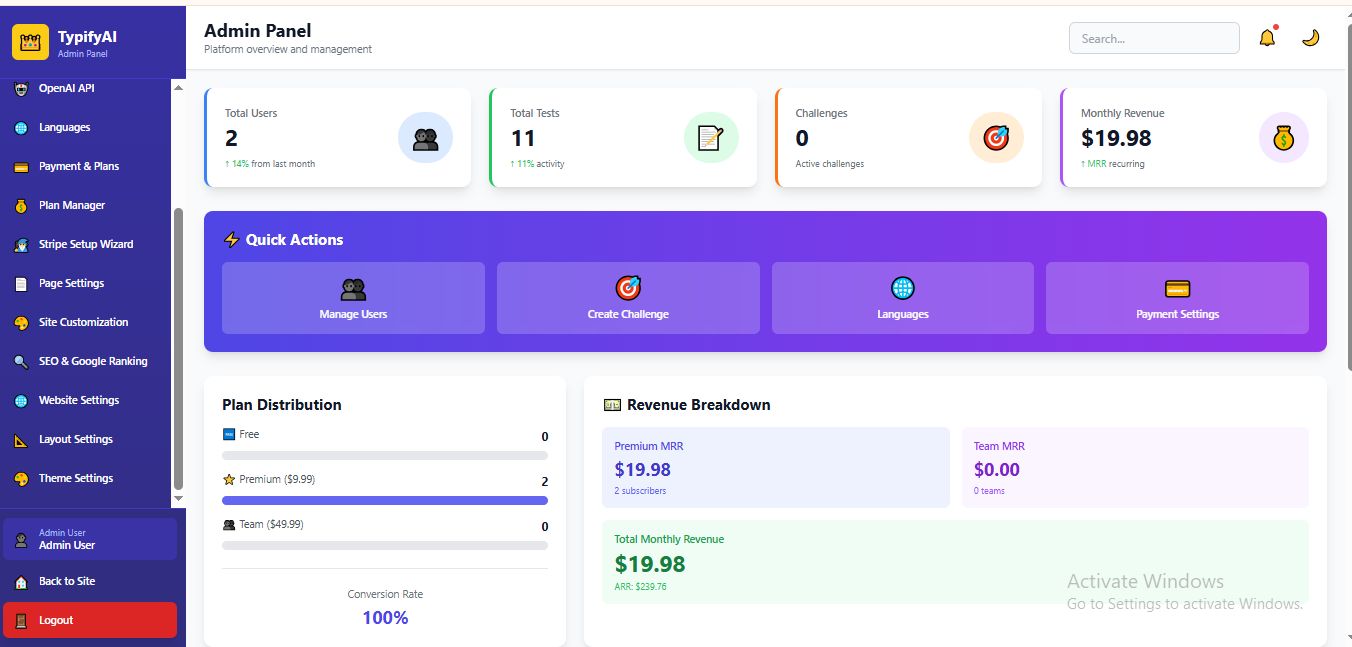Click the red Logout button

pyautogui.click(x=90, y=620)
